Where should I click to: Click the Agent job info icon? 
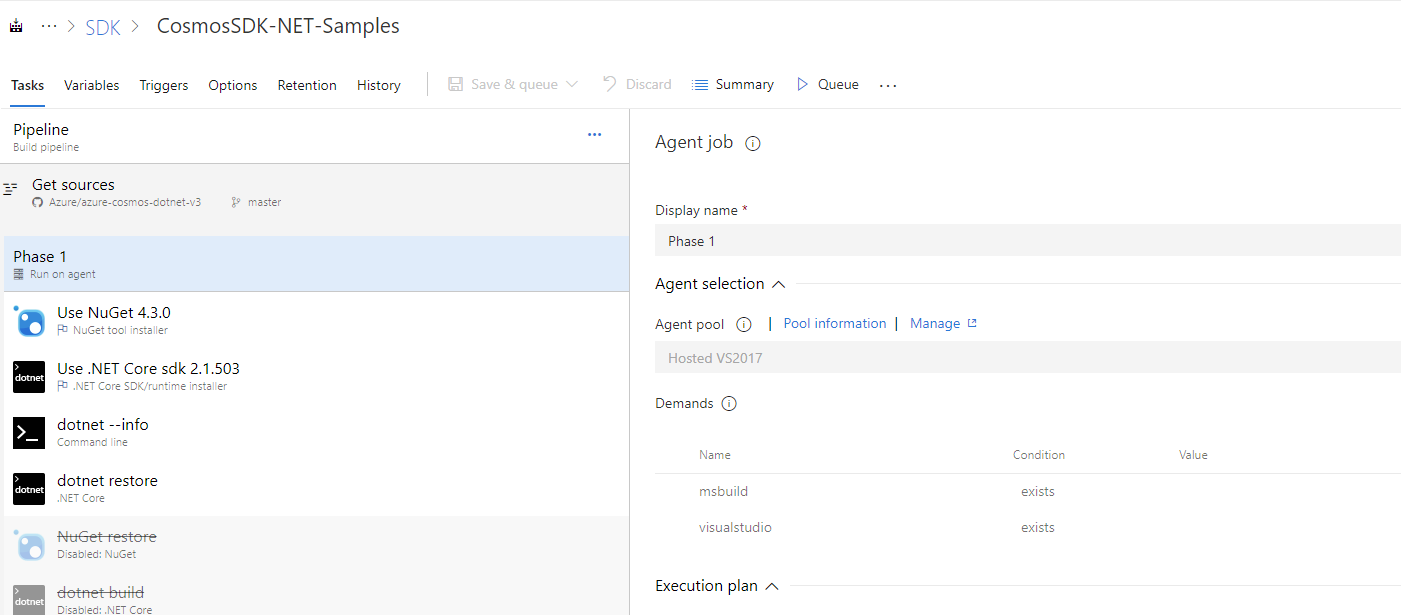tap(752, 143)
